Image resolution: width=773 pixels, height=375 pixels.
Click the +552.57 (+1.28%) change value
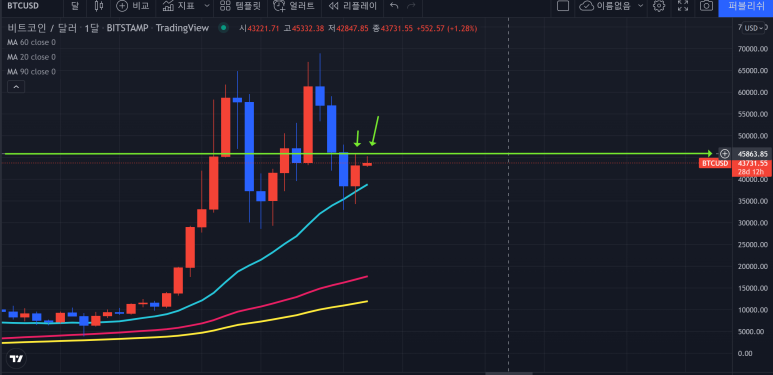[x=447, y=29]
